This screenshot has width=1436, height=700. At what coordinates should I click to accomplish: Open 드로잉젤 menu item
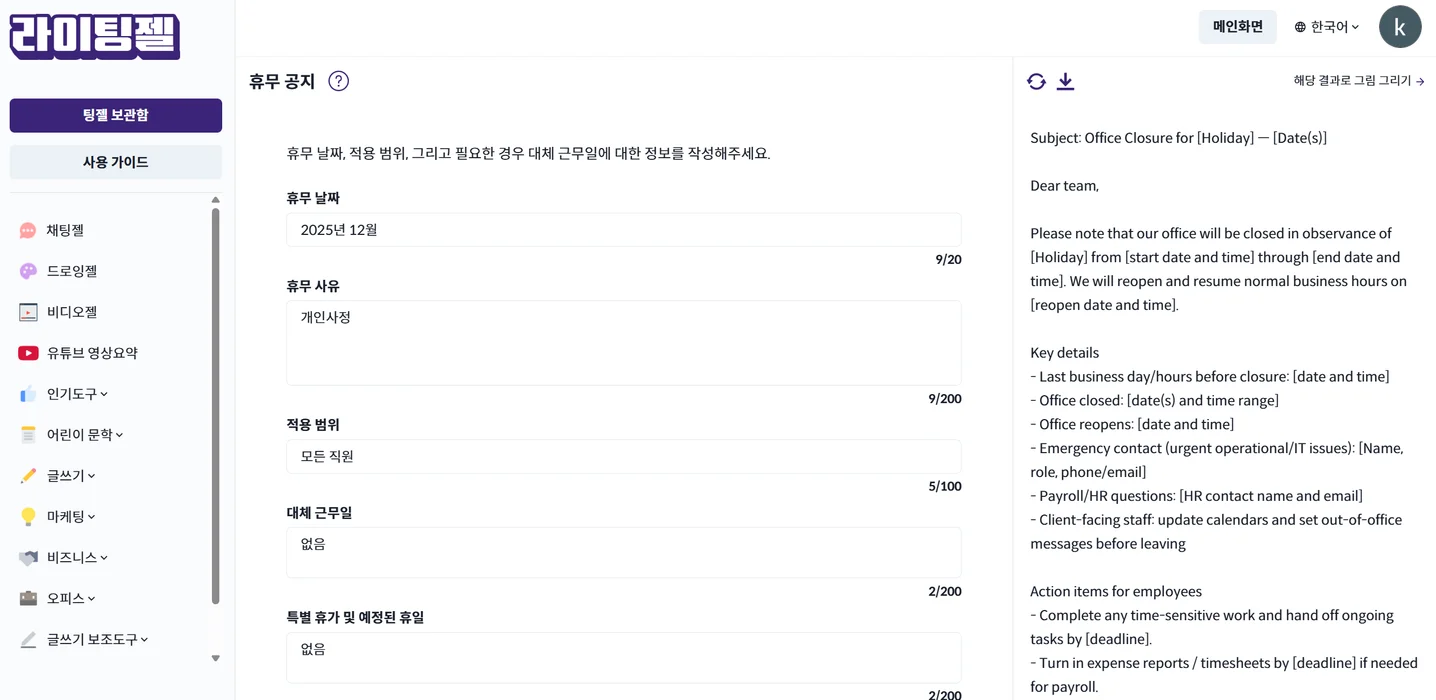coord(72,271)
